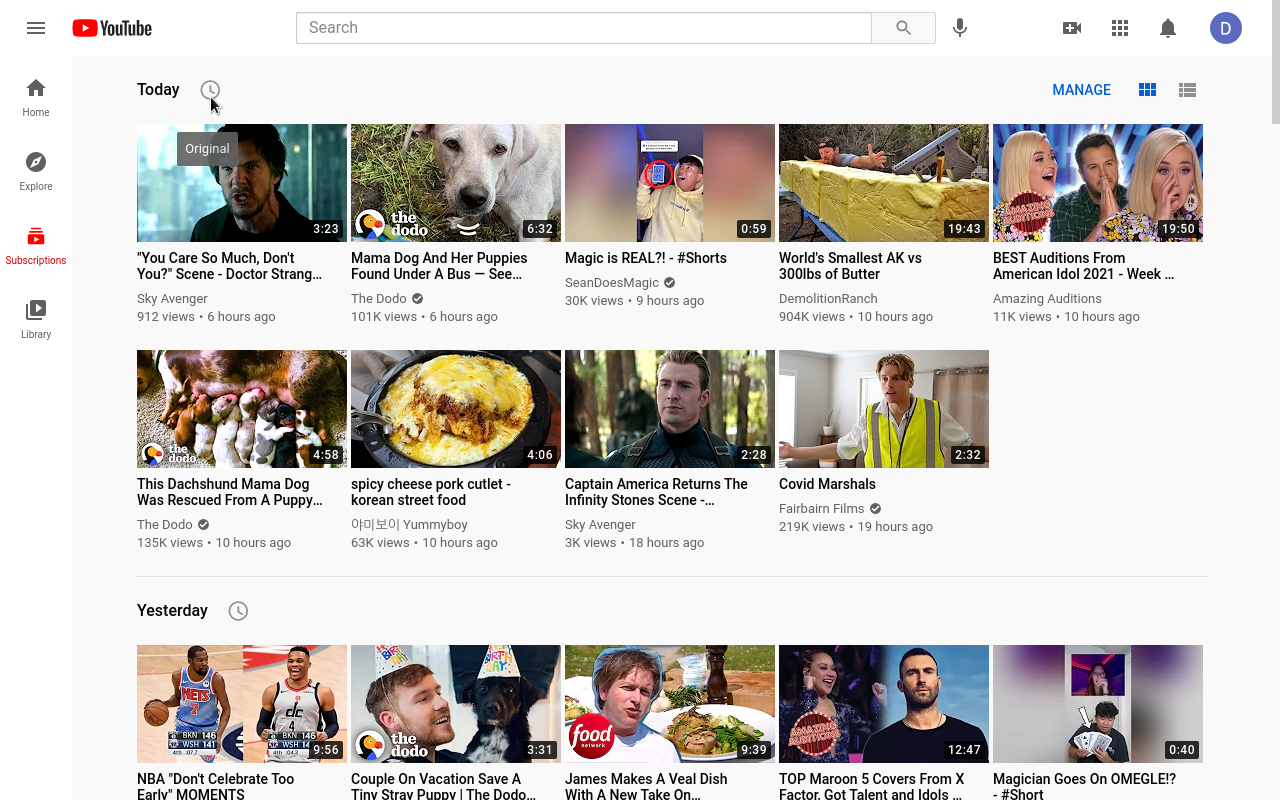Open DemolitionRanch channel link

tap(828, 299)
